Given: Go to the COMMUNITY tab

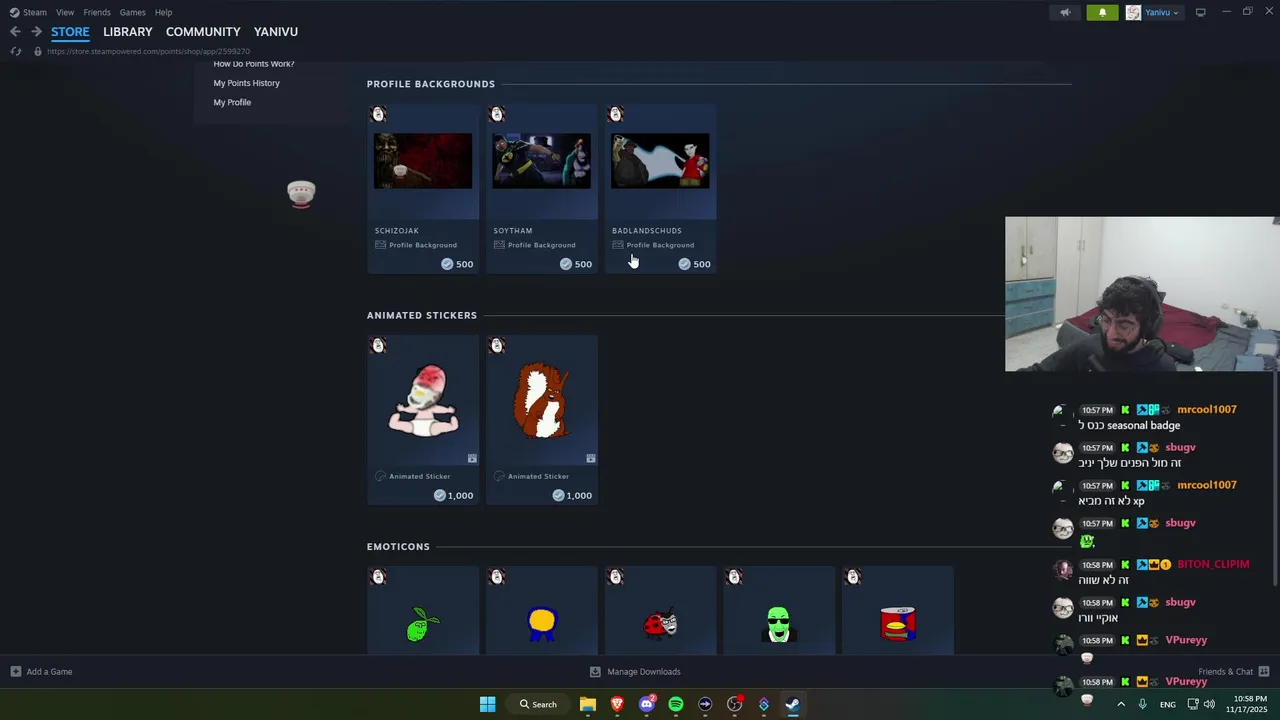Looking at the screenshot, I should [x=203, y=32].
